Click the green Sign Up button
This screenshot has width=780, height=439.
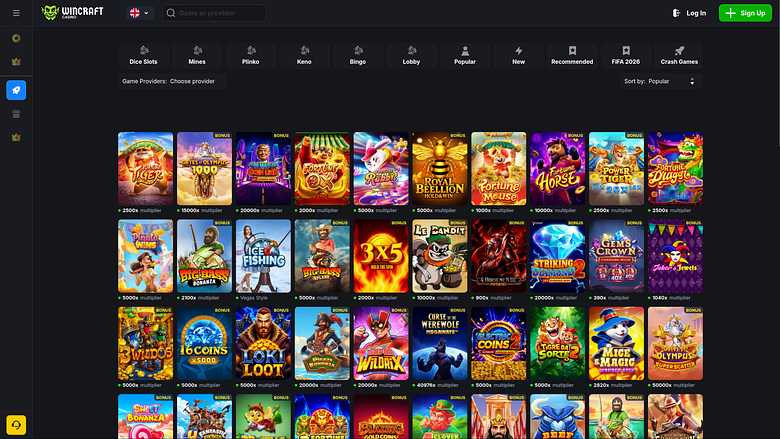point(745,13)
